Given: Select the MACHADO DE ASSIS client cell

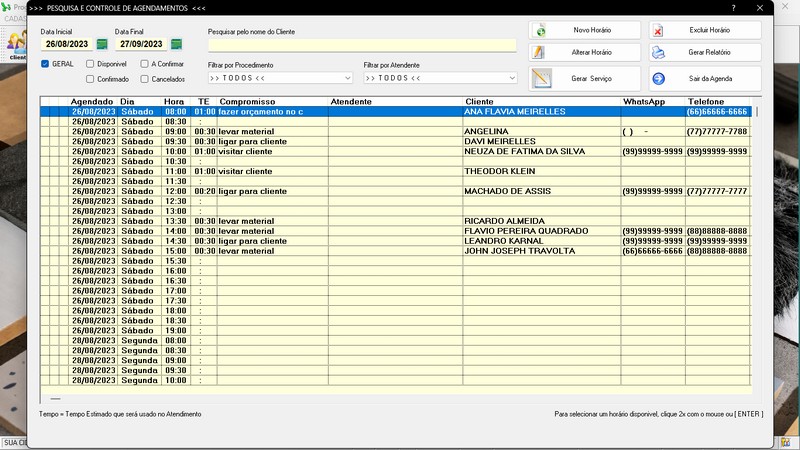Looking at the screenshot, I should click(542, 191).
